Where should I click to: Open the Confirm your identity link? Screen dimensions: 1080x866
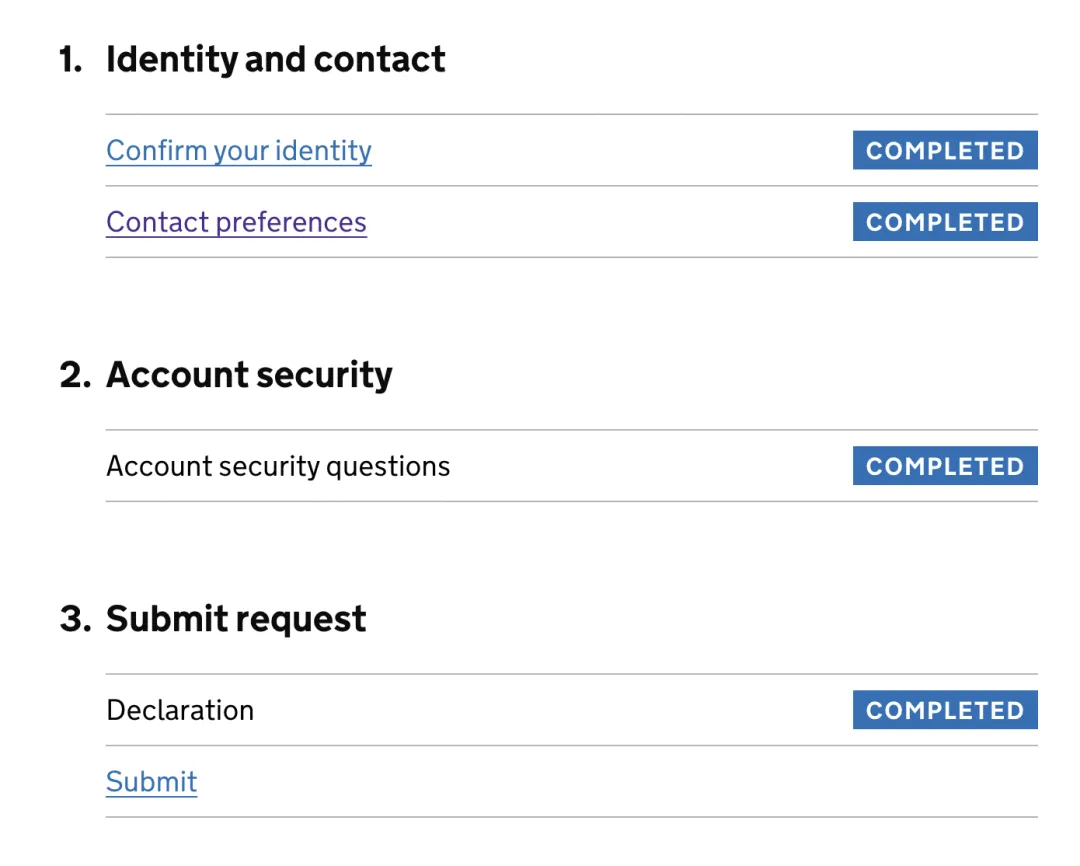pos(238,151)
